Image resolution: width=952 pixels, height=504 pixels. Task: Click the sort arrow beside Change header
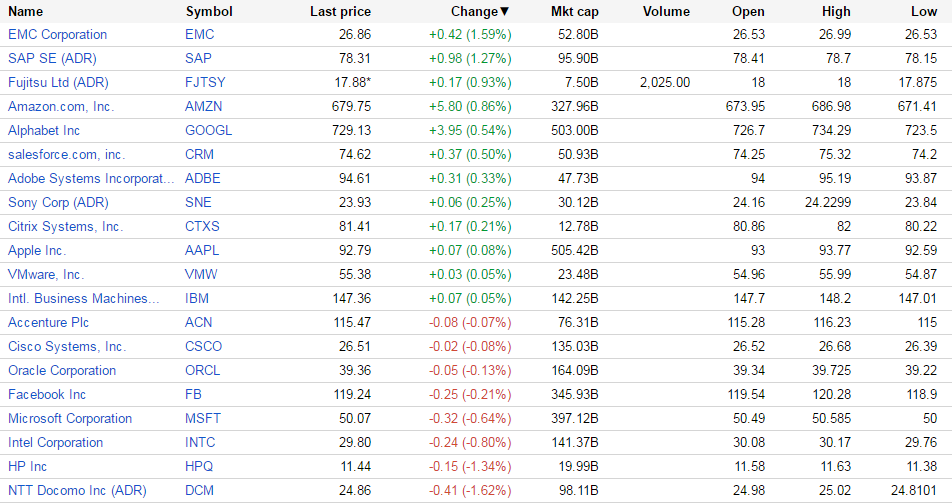coord(505,12)
